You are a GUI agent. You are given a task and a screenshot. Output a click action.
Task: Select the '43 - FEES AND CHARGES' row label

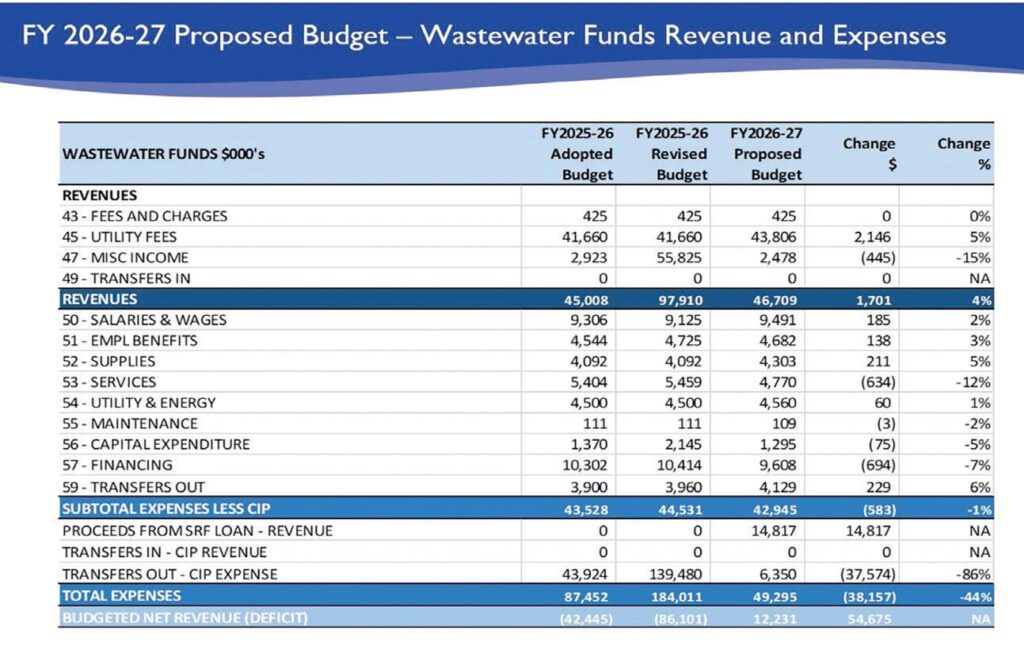[144, 216]
